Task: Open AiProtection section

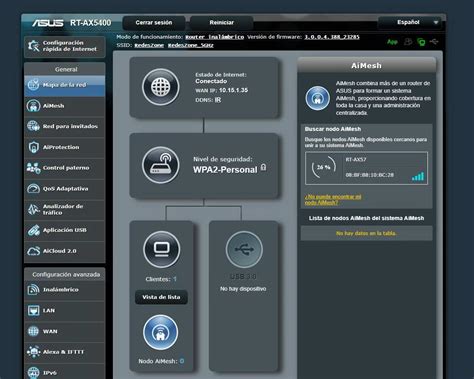Action: (65, 147)
